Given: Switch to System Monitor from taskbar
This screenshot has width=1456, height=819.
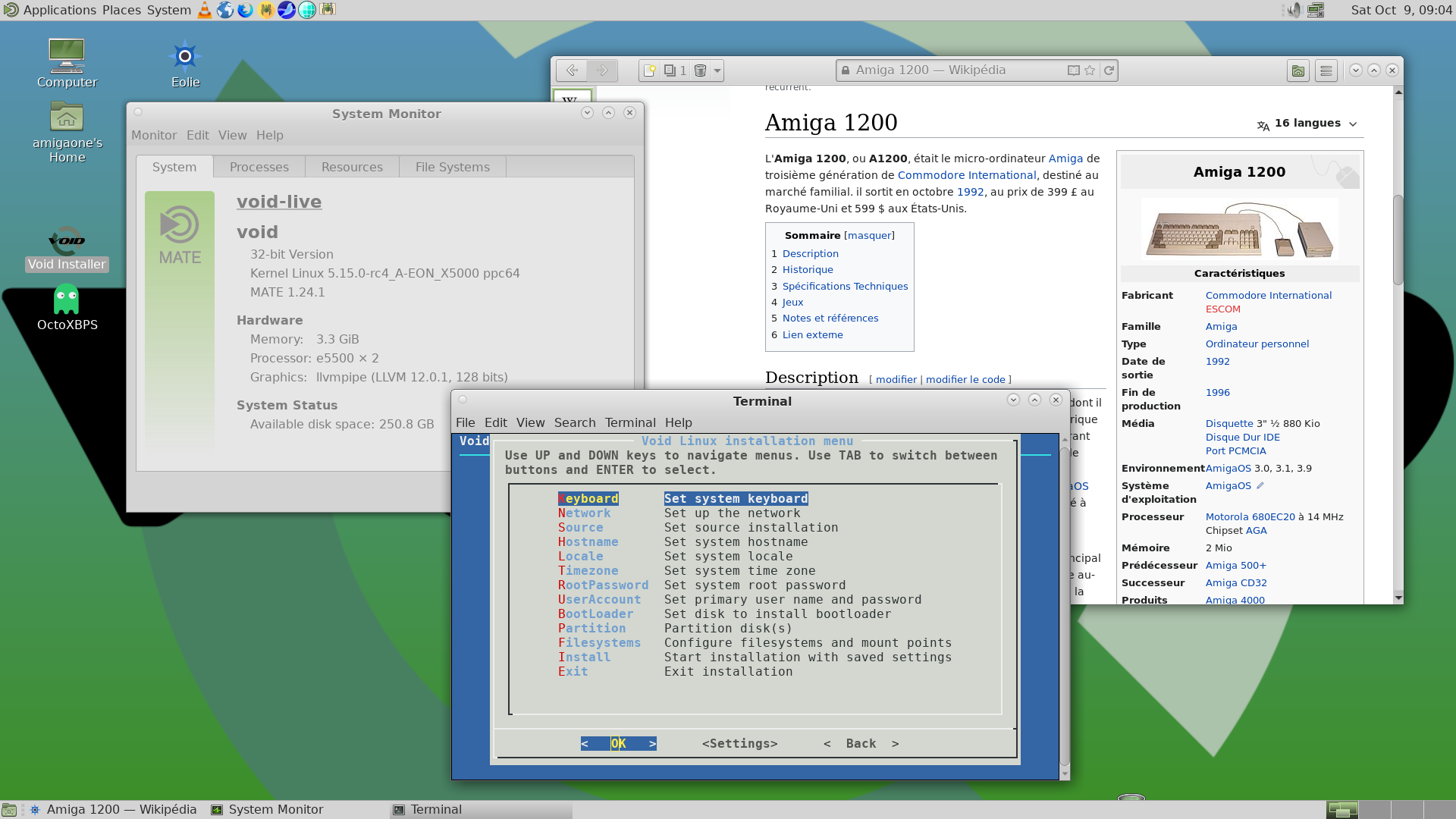Looking at the screenshot, I should (x=275, y=809).
